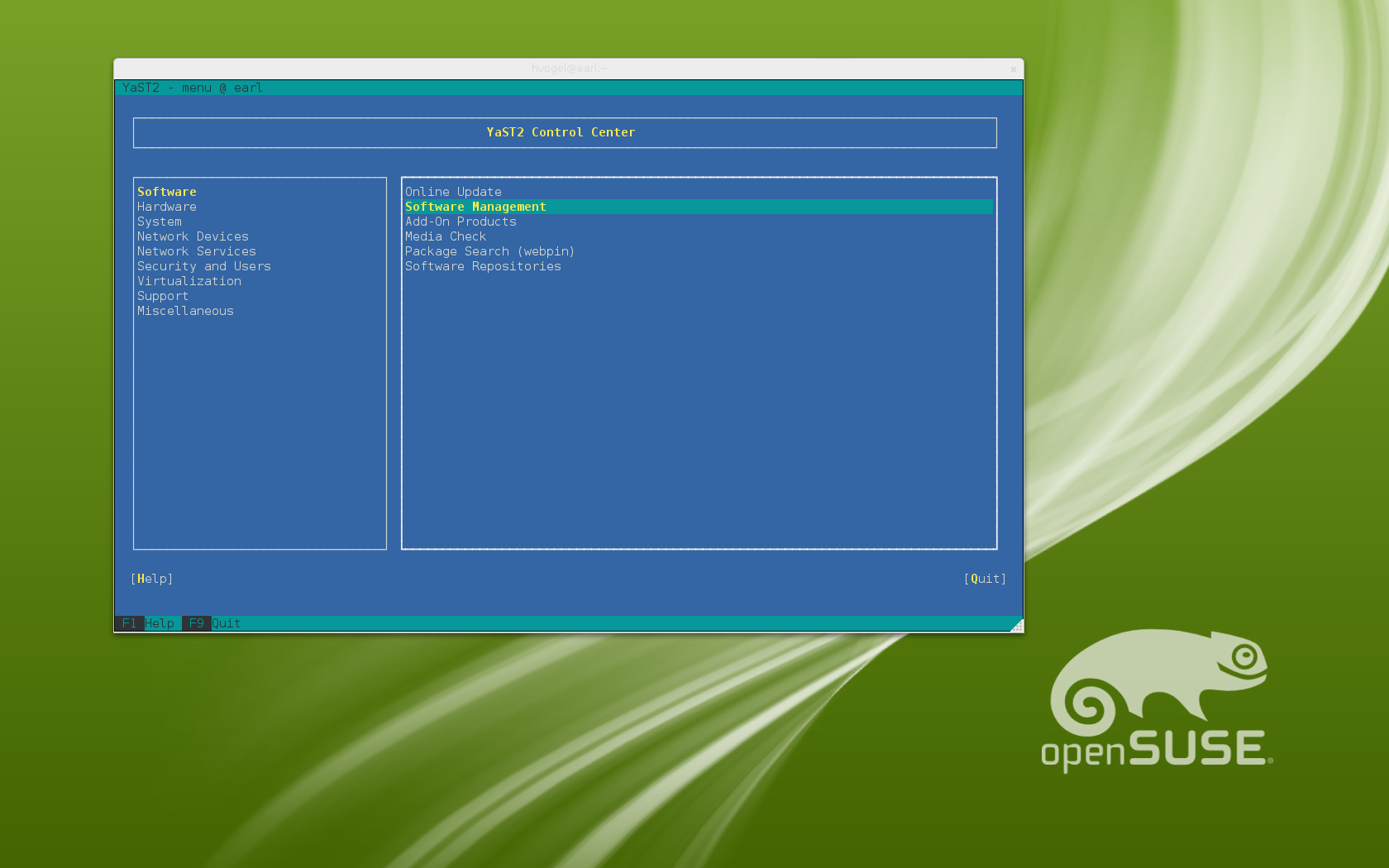Select the Hardware category

click(167, 207)
